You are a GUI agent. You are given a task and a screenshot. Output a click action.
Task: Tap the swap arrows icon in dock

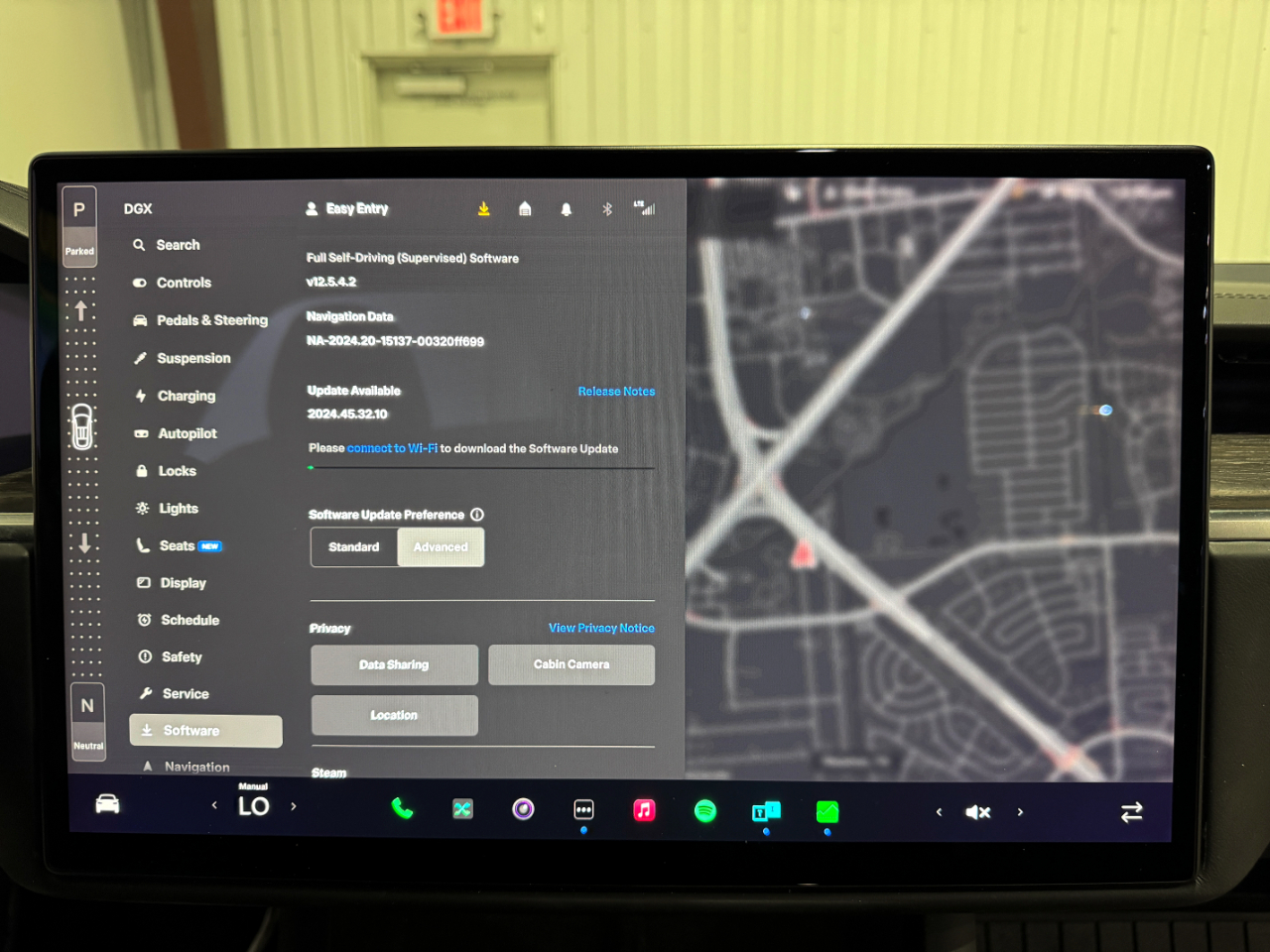[x=1131, y=812]
